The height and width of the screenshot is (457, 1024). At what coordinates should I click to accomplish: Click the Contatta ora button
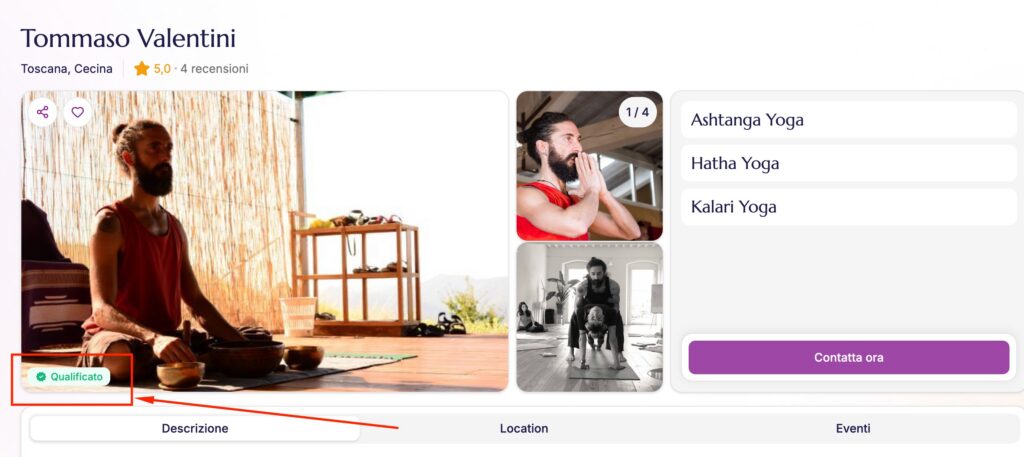(849, 358)
